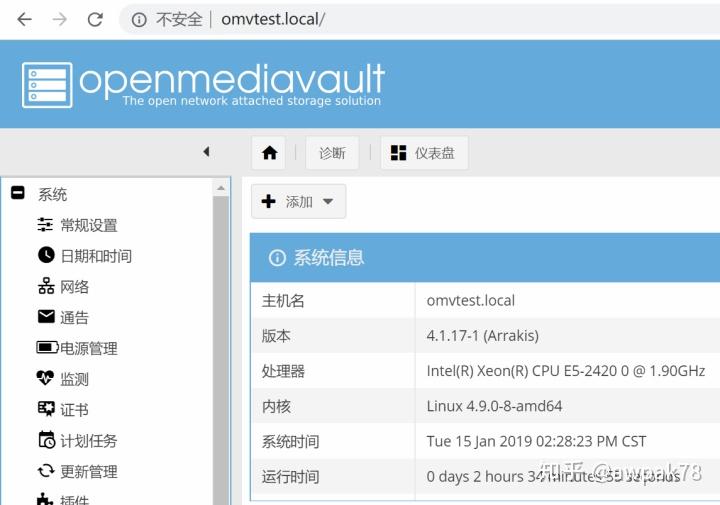The image size is (720, 505).
Task: Click the plus icon on 添加
Action: coord(268,201)
